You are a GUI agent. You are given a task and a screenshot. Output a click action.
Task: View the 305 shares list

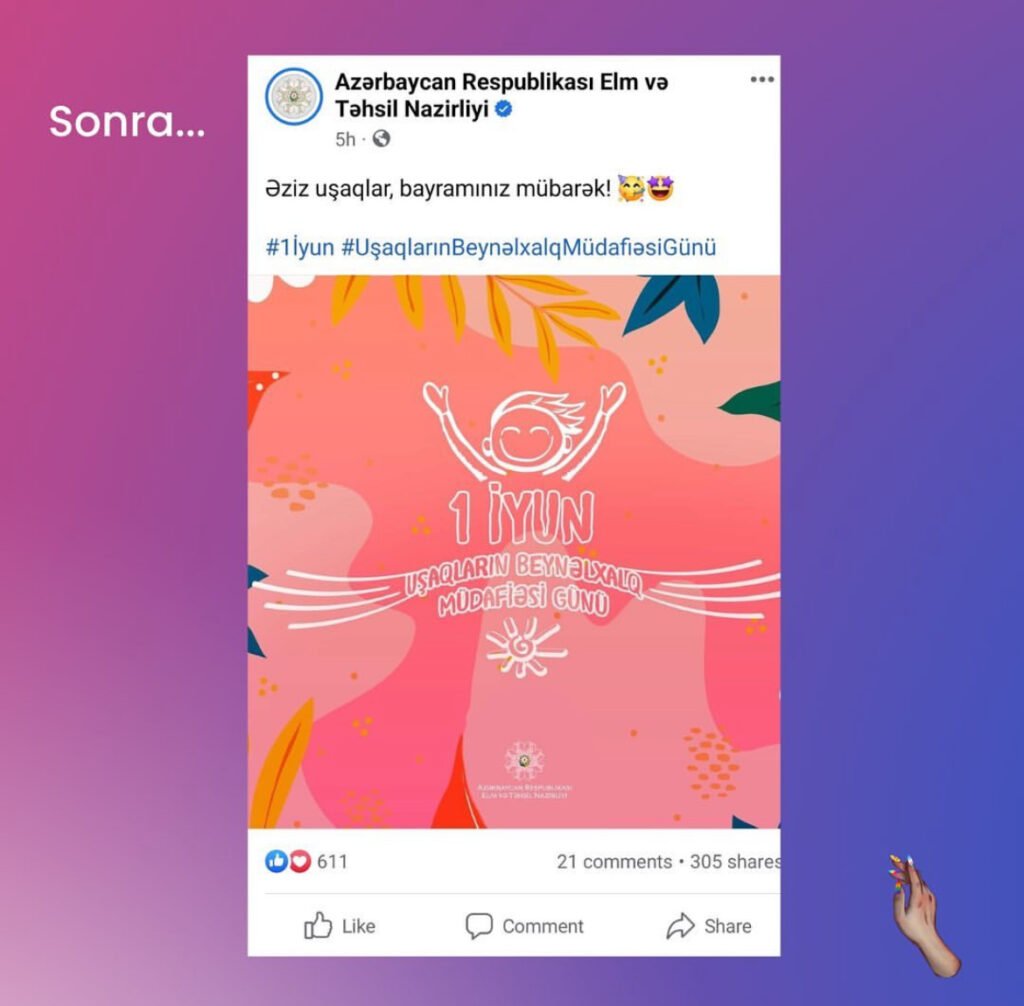click(735, 862)
